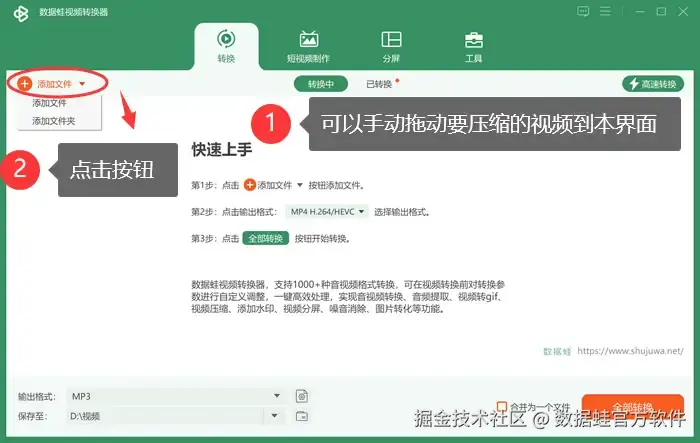Toggle the 合并为一个文件 checkbox
Viewport: 700px width, 443px height.
click(502, 406)
